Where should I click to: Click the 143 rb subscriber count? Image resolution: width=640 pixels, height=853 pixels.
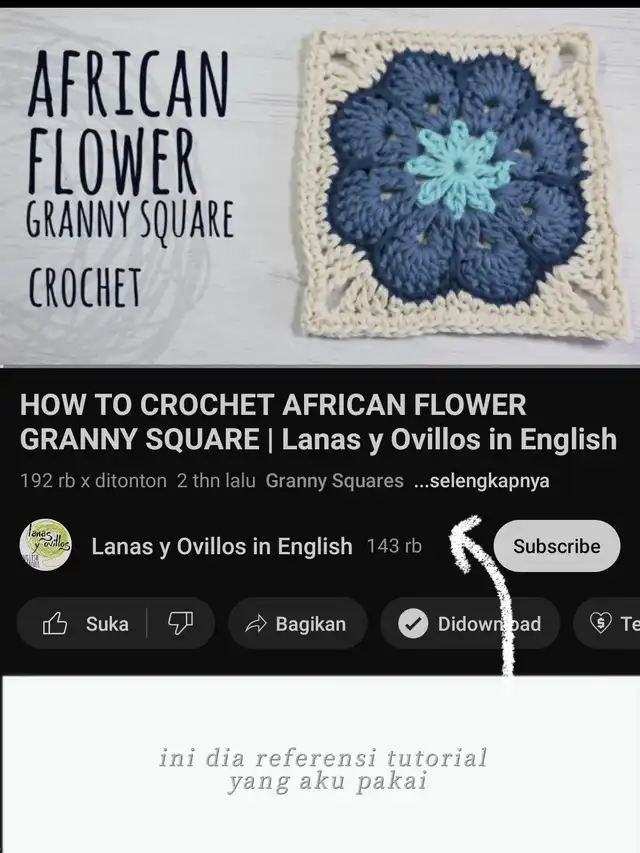[394, 546]
